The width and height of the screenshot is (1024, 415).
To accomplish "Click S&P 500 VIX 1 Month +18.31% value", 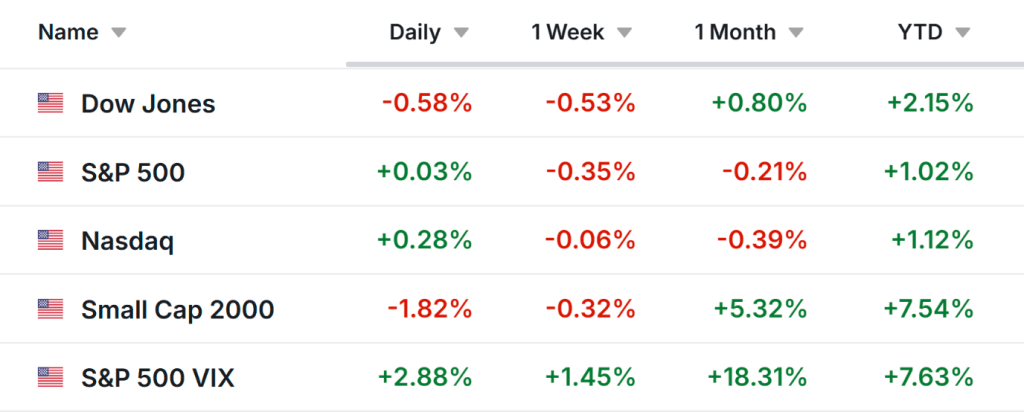I will coord(756,377).
